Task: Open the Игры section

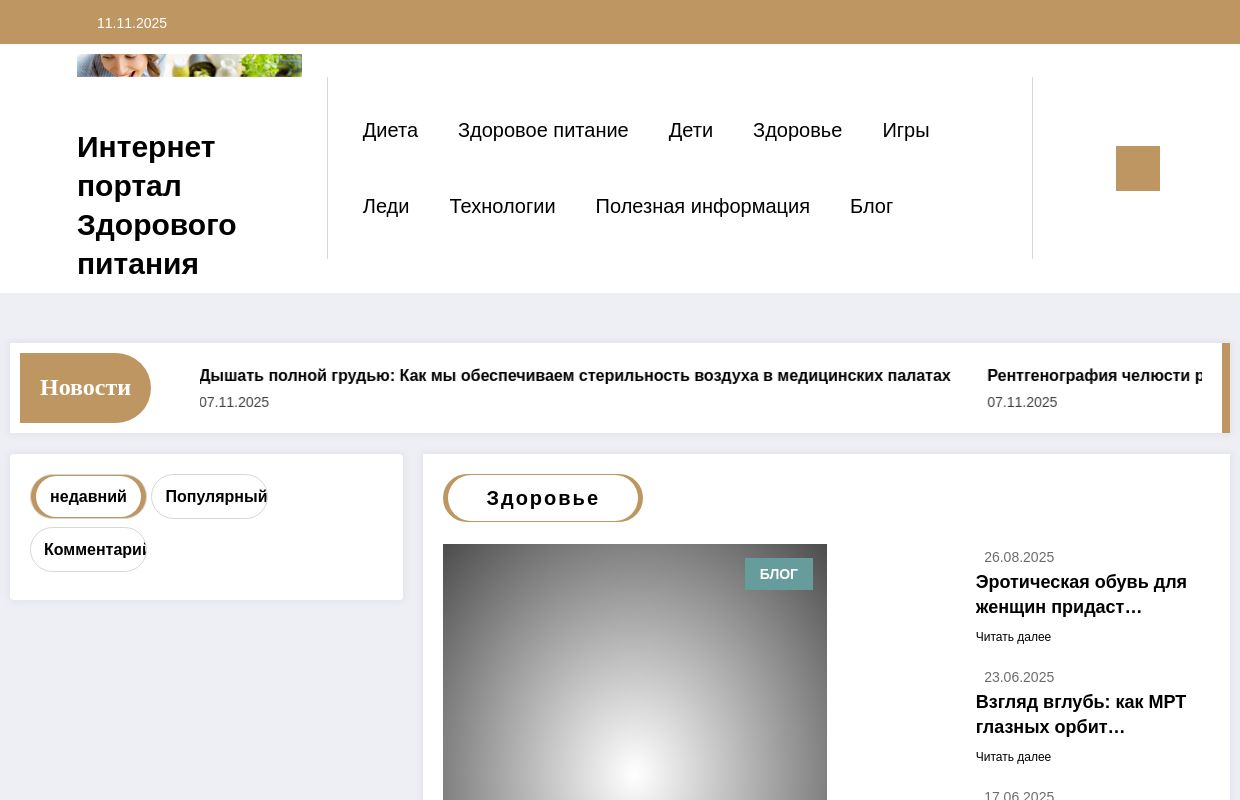Action: [x=905, y=130]
